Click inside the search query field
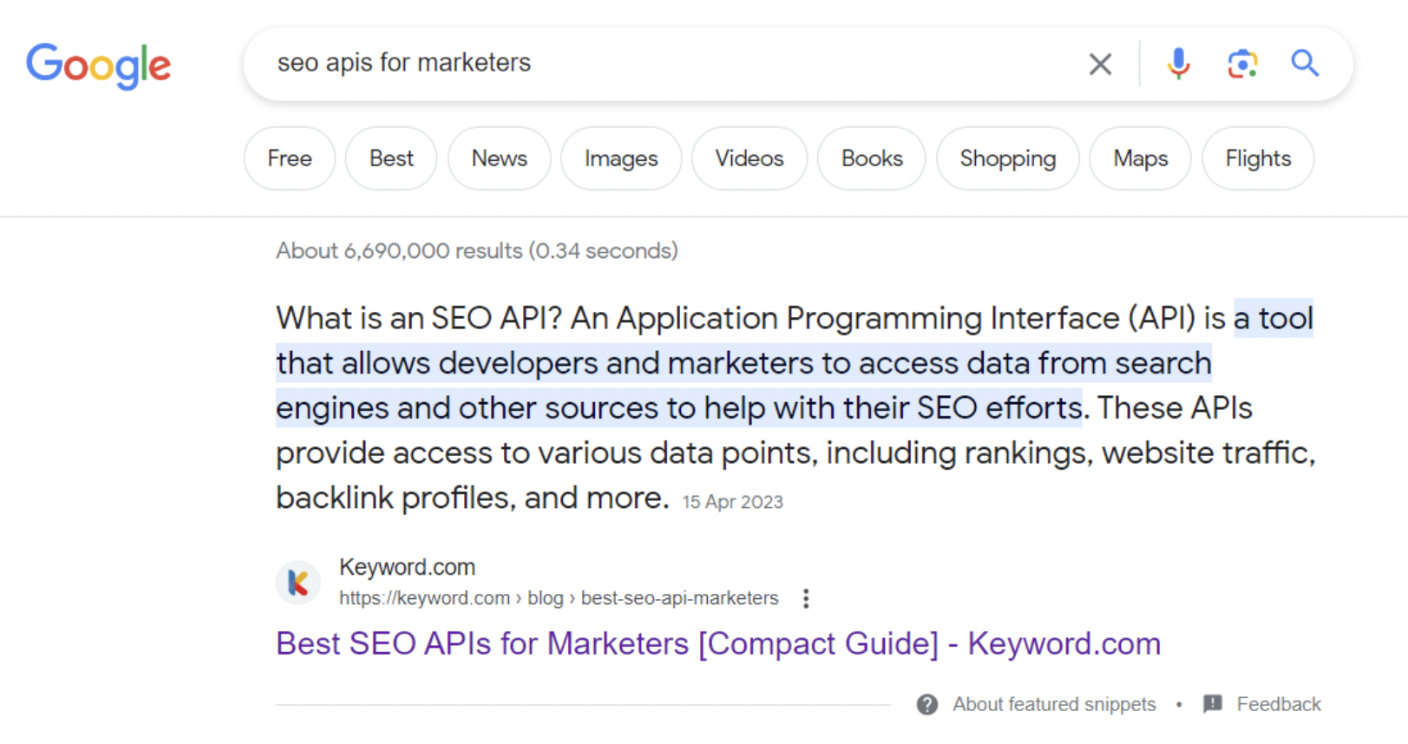Viewport: 1408px width, 744px height. [x=600, y=63]
